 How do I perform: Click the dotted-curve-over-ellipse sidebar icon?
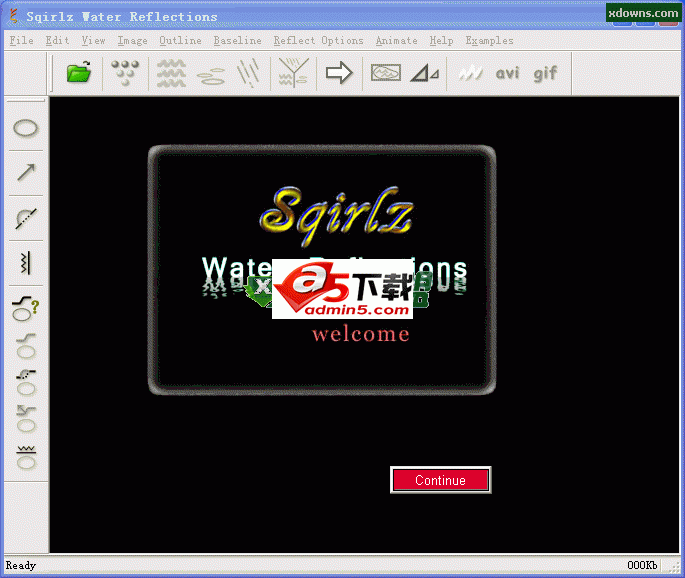[26, 383]
